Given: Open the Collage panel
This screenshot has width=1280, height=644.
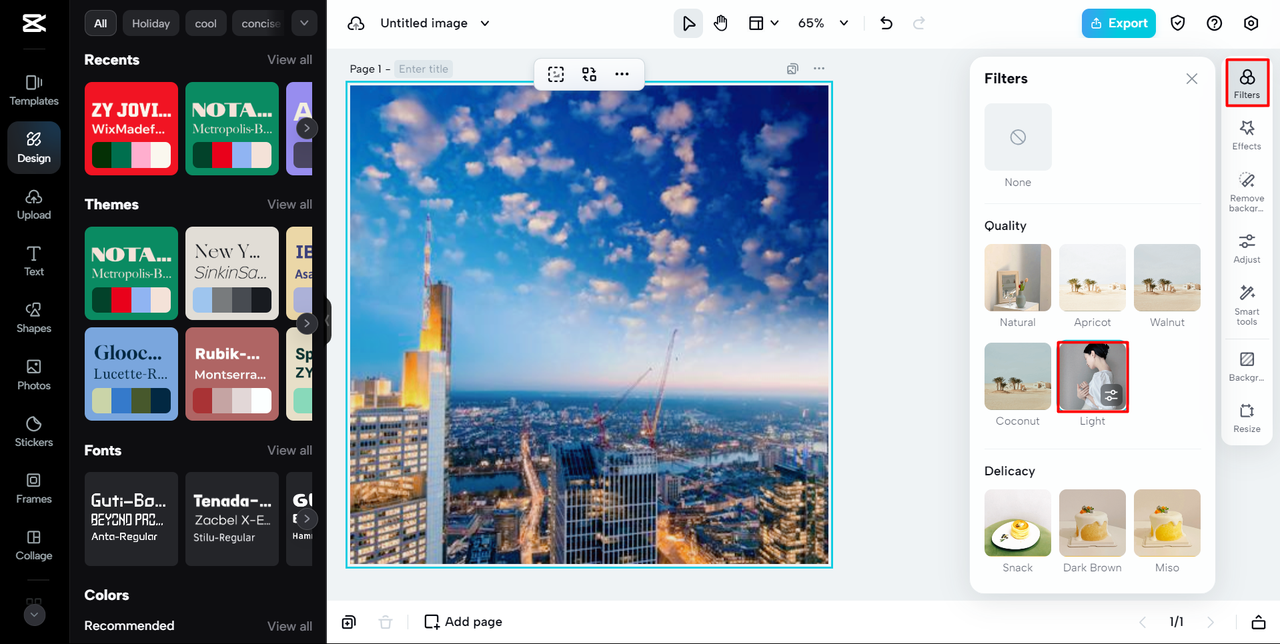Looking at the screenshot, I should 34,545.
